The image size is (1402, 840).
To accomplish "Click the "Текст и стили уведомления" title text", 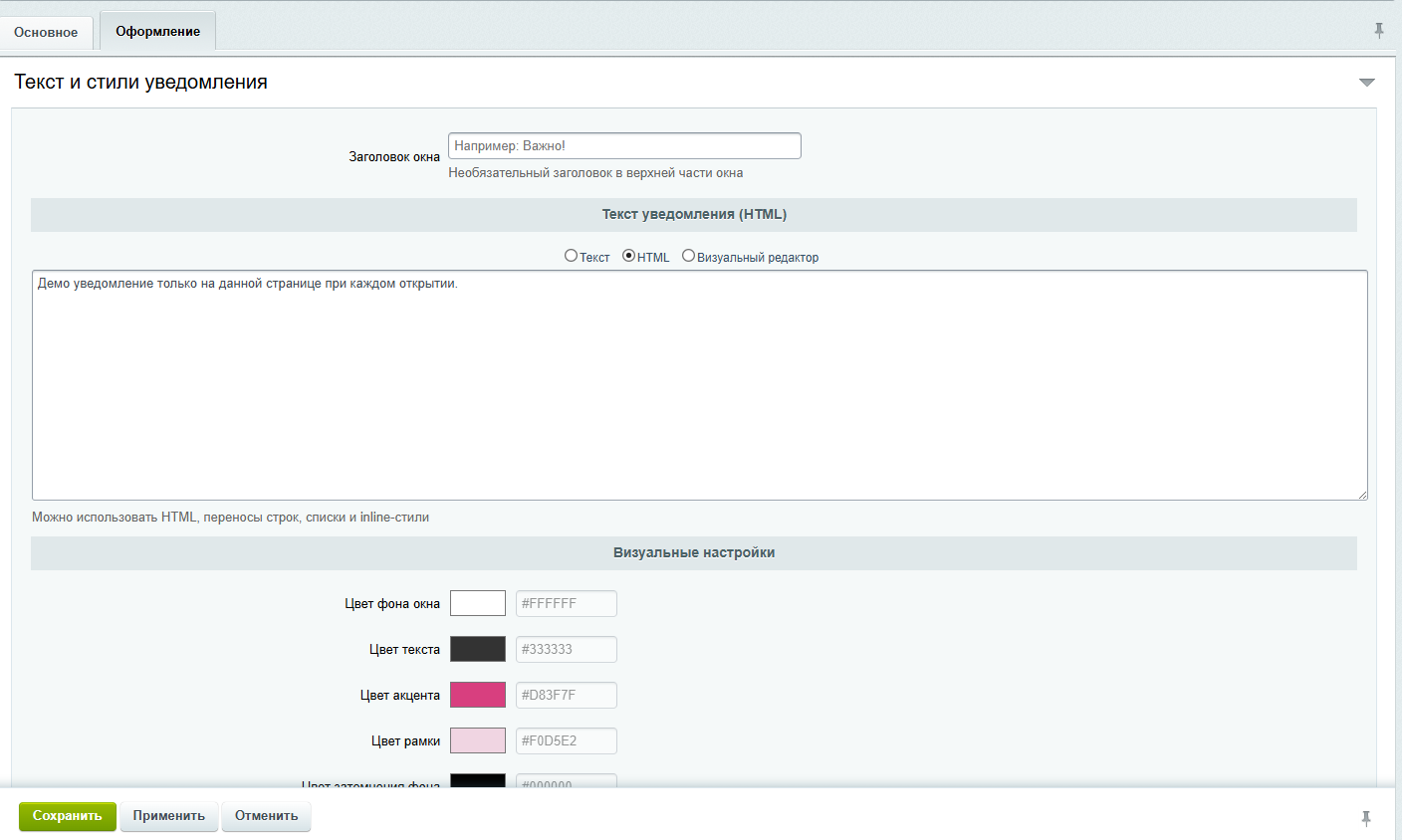I will pyautogui.click(x=140, y=83).
